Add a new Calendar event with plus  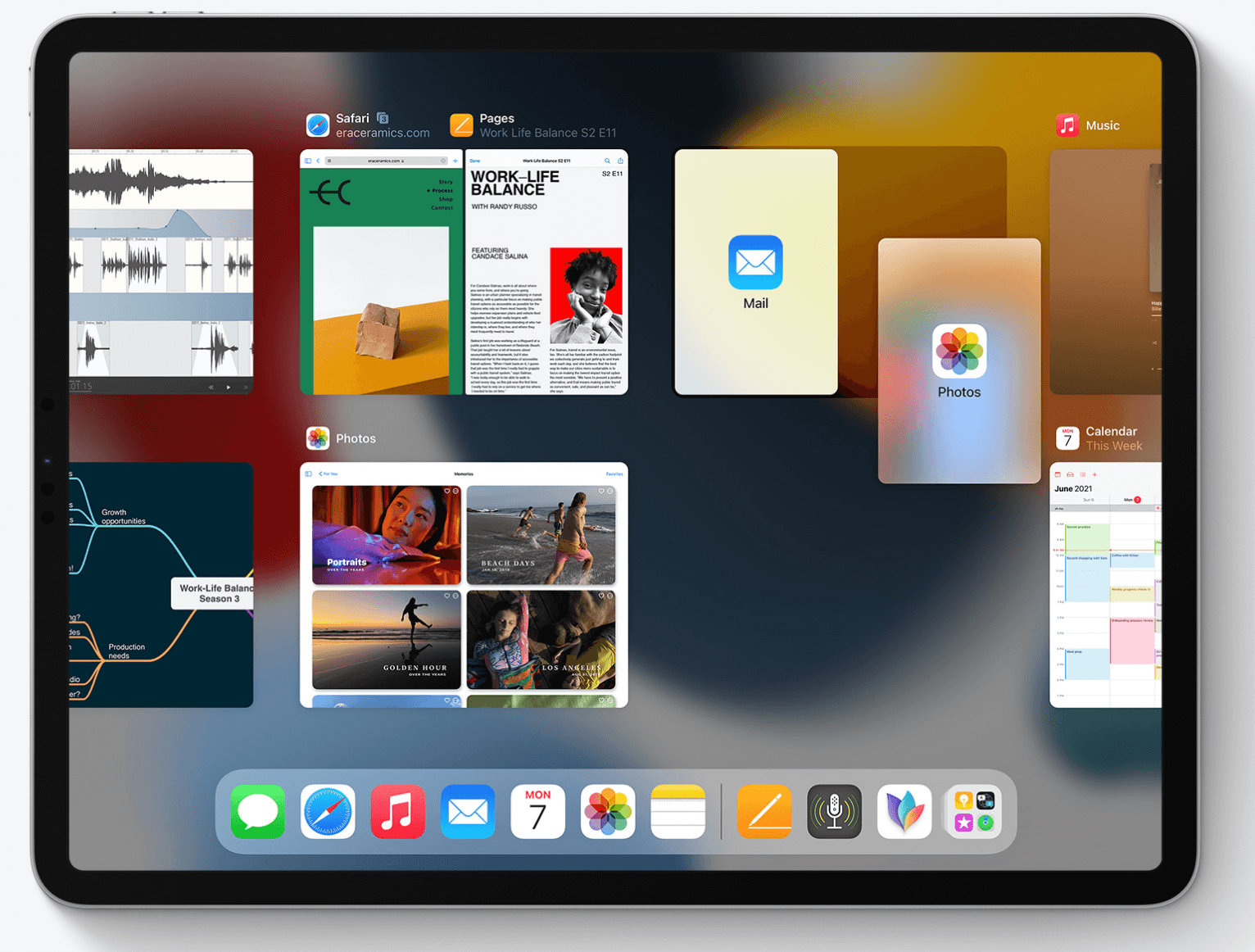pyautogui.click(x=1094, y=474)
